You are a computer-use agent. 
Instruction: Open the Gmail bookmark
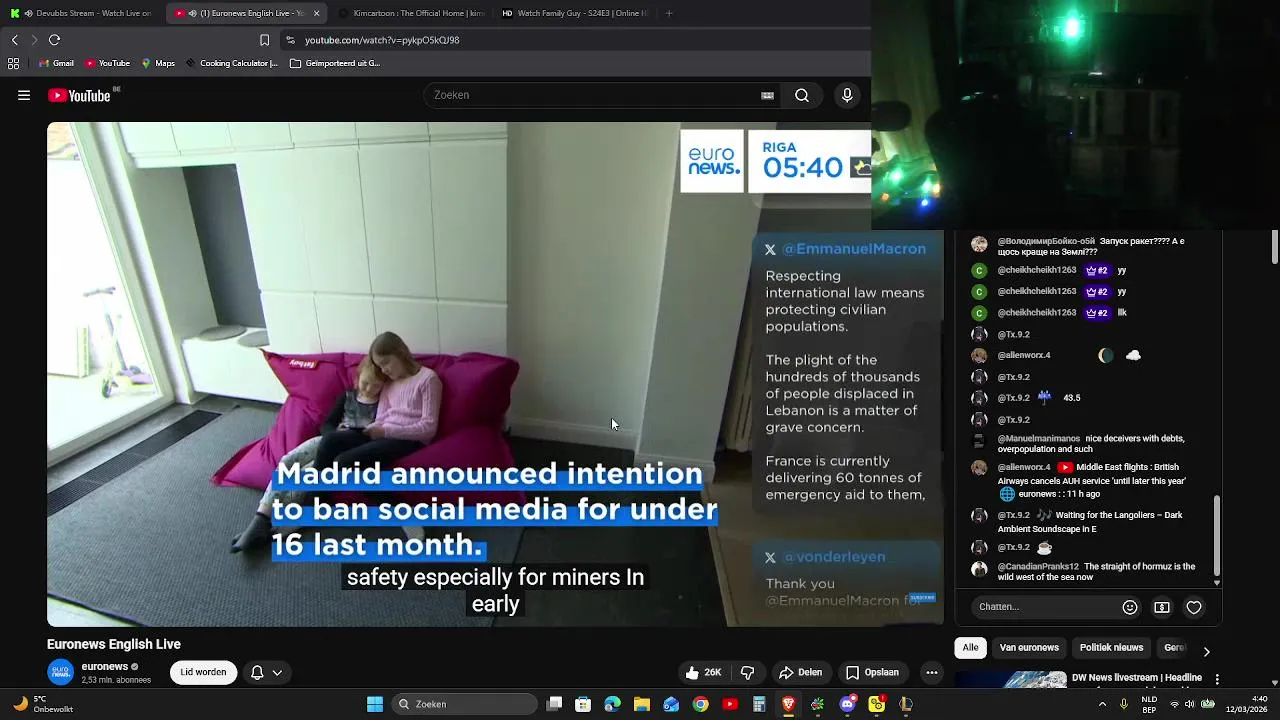[x=56, y=63]
